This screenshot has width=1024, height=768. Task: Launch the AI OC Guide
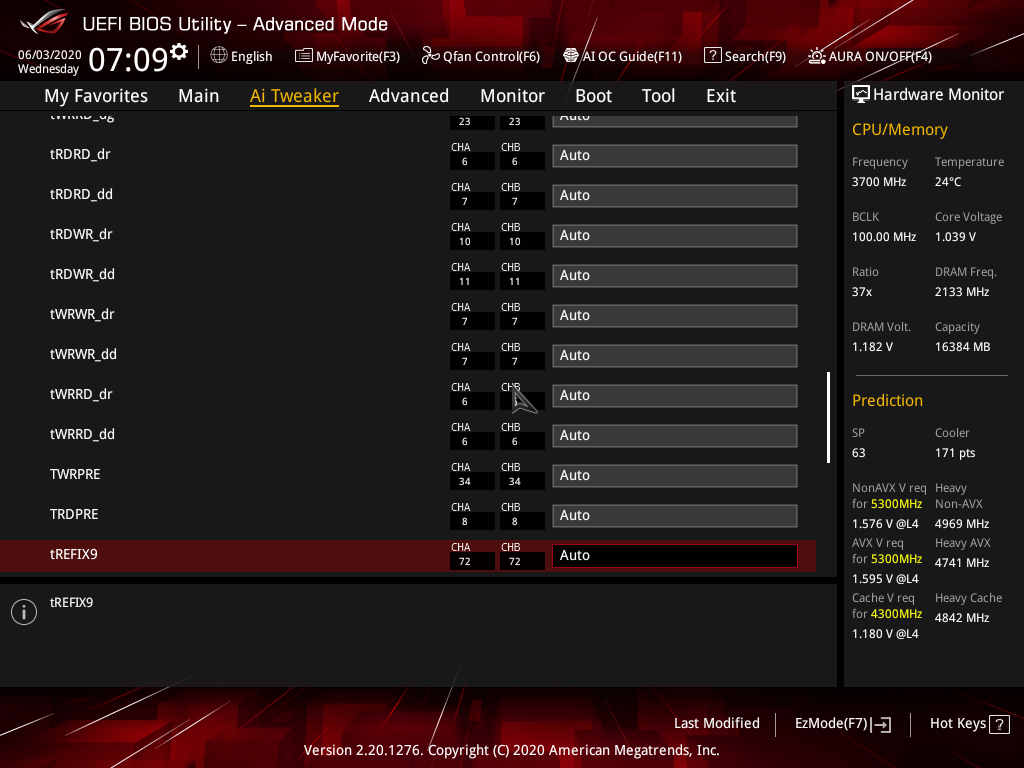[622, 56]
